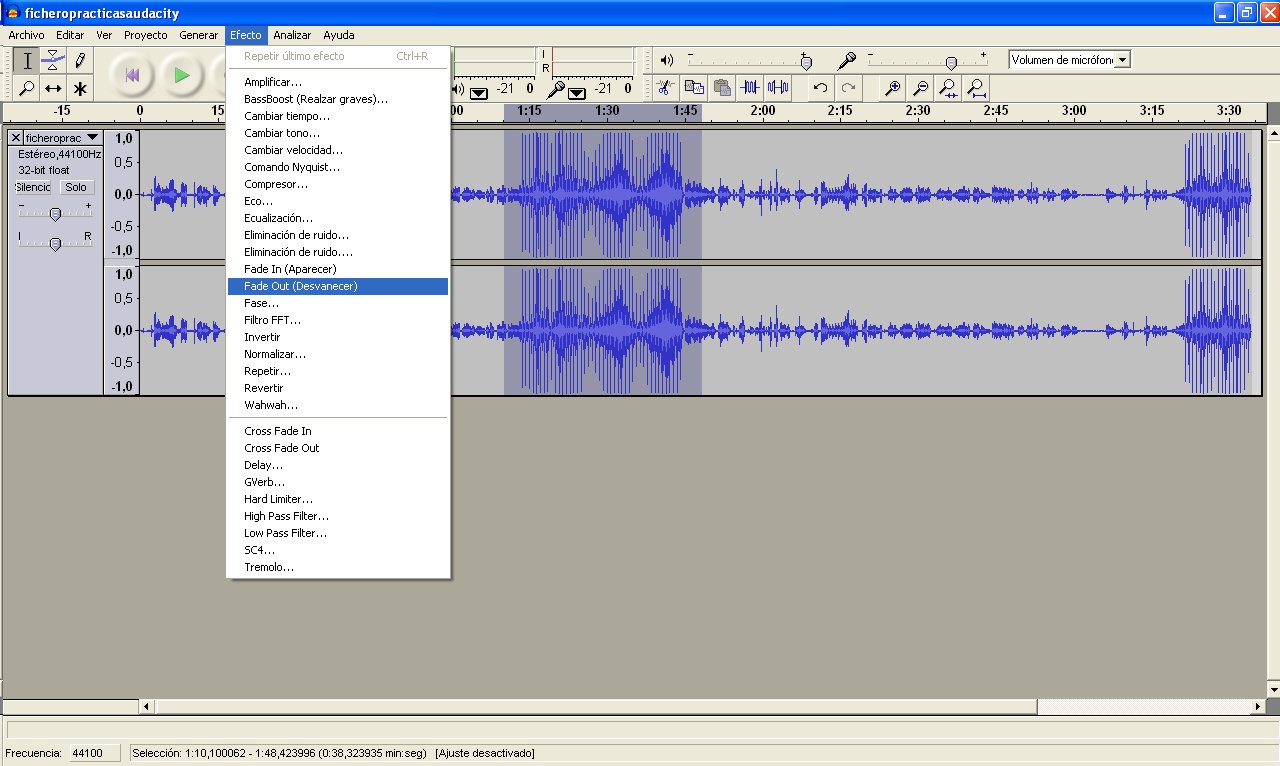The width and height of the screenshot is (1280, 766).
Task: Select the Envelope tool
Action: [x=54, y=60]
